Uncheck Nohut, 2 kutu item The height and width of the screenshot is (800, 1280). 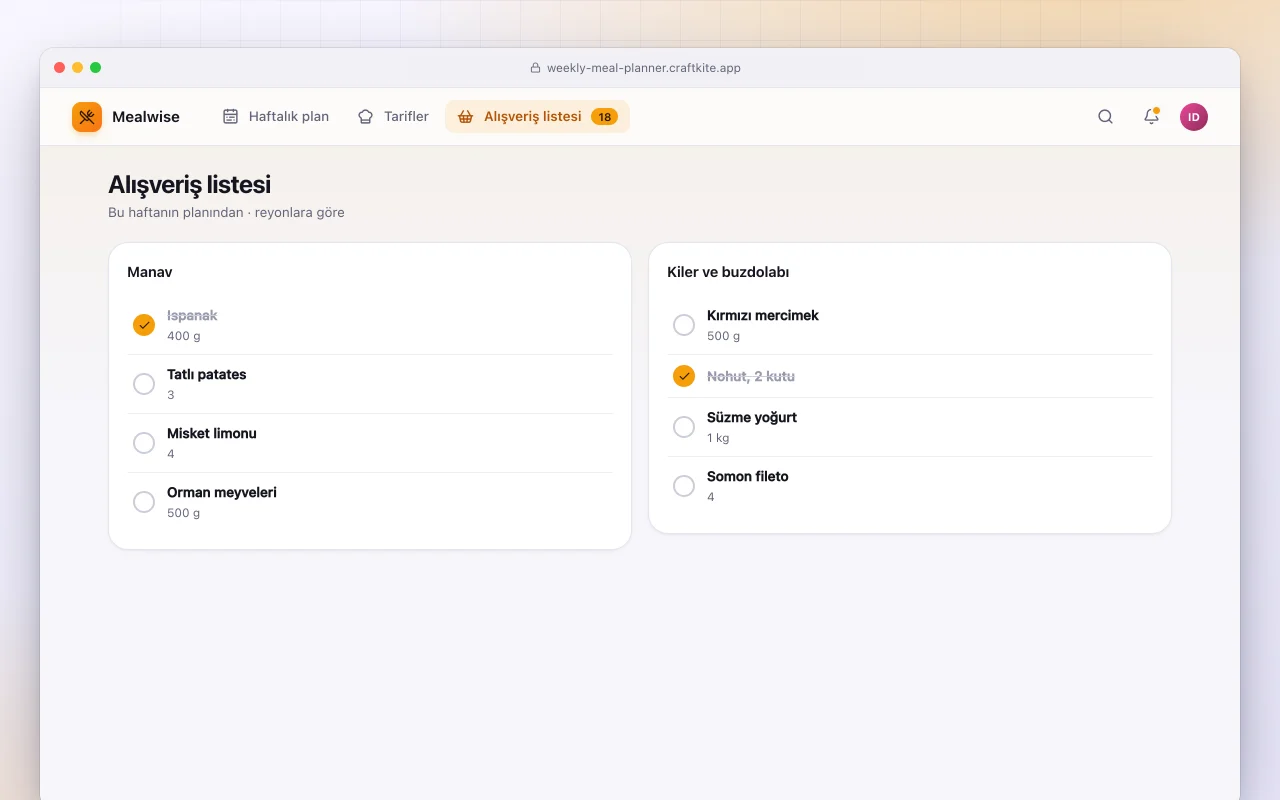click(684, 376)
